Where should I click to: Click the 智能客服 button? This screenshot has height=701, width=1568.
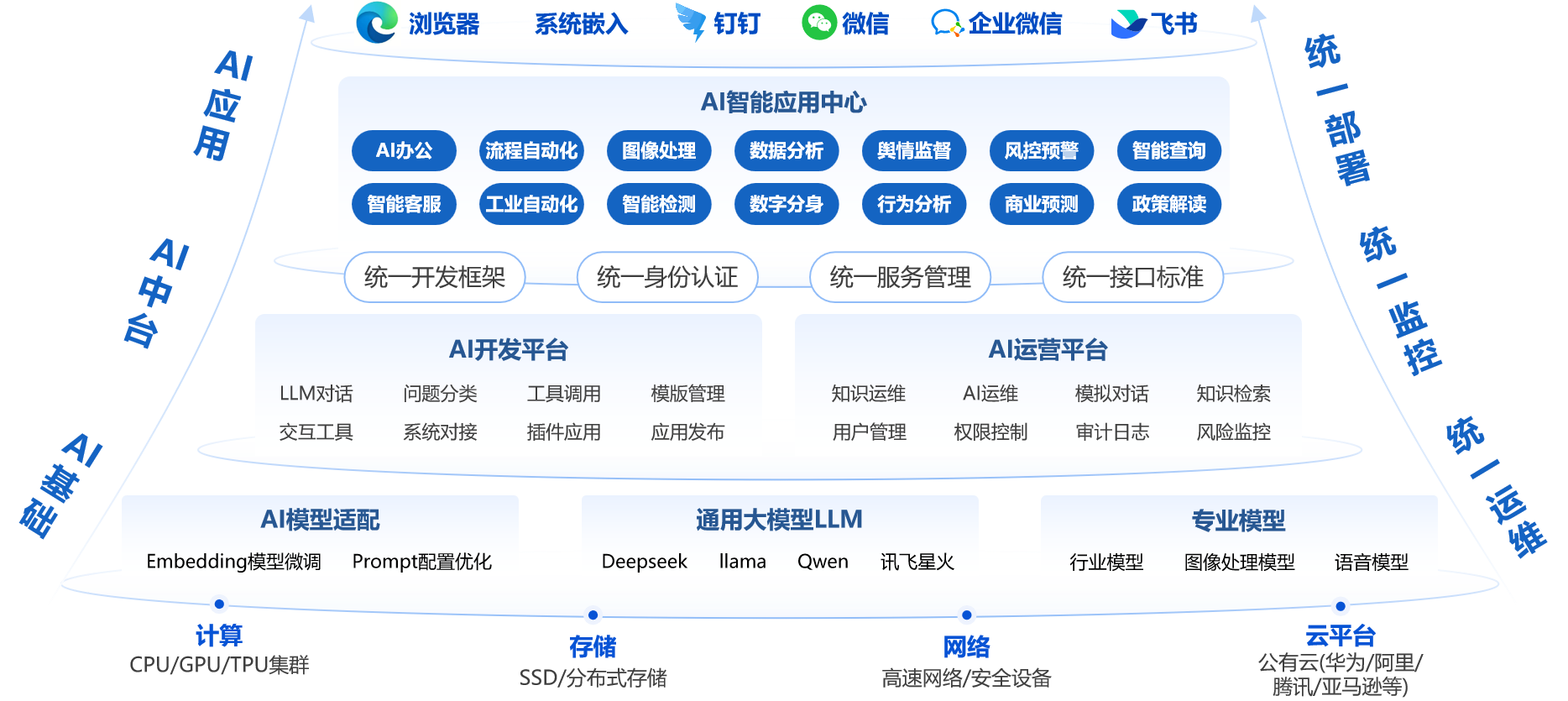click(404, 204)
